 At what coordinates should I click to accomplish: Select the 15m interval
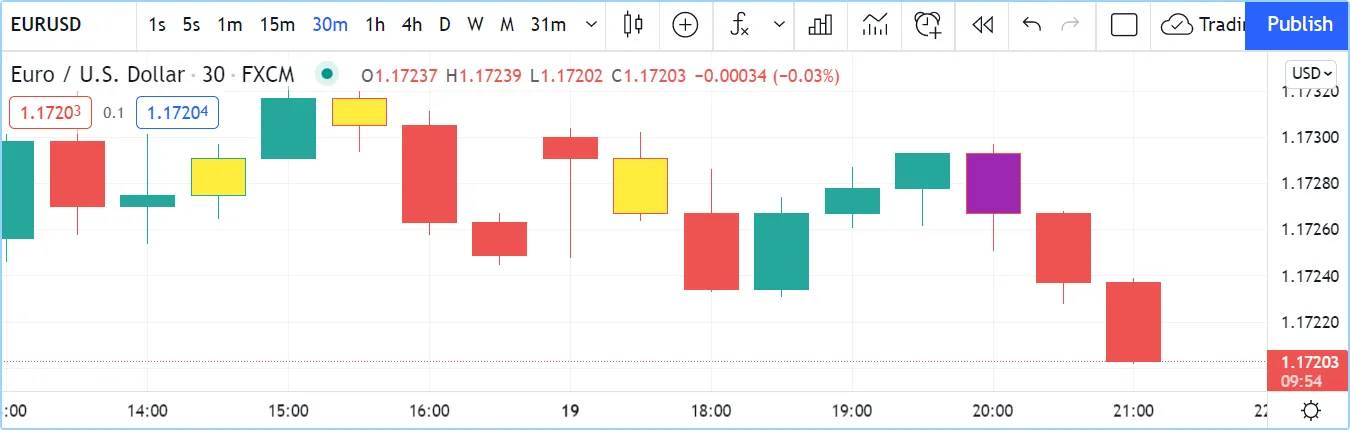[277, 25]
